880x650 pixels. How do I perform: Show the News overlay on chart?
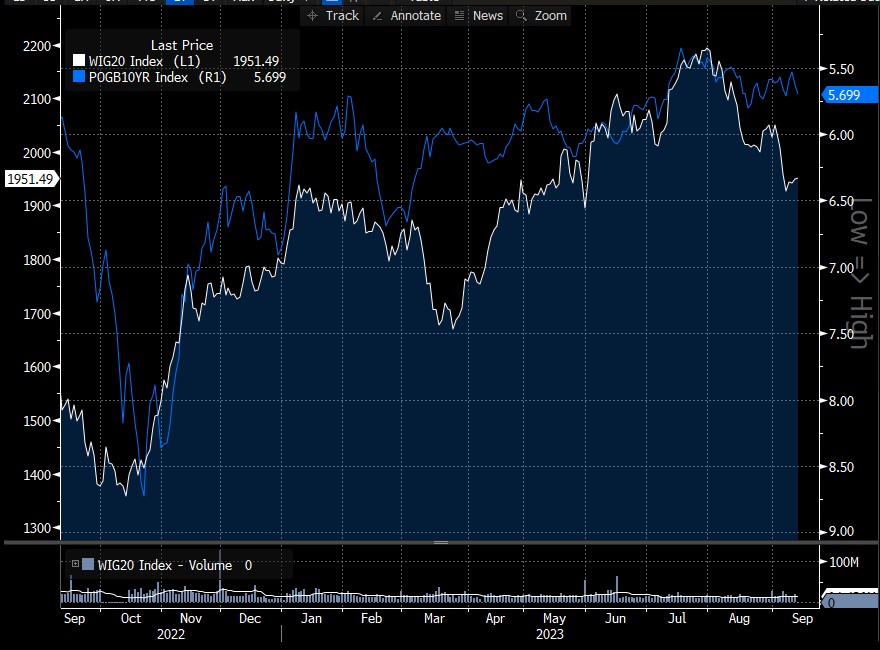tap(477, 16)
